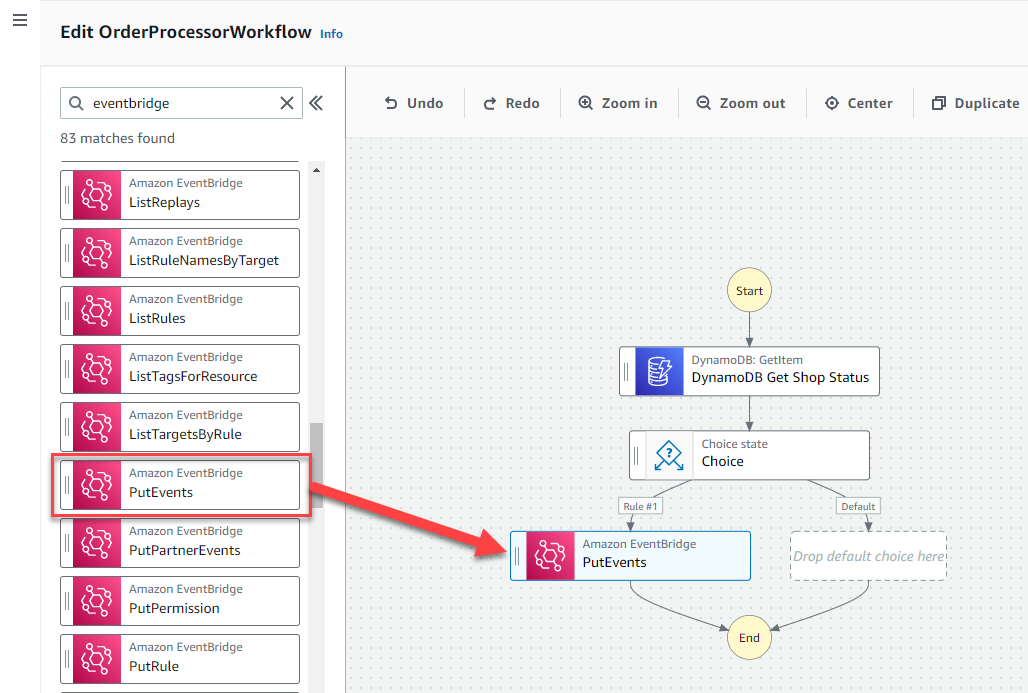Viewport: 1028px width, 693px height.
Task: Select ListReplays EventBridge action
Action: pyautogui.click(x=180, y=195)
